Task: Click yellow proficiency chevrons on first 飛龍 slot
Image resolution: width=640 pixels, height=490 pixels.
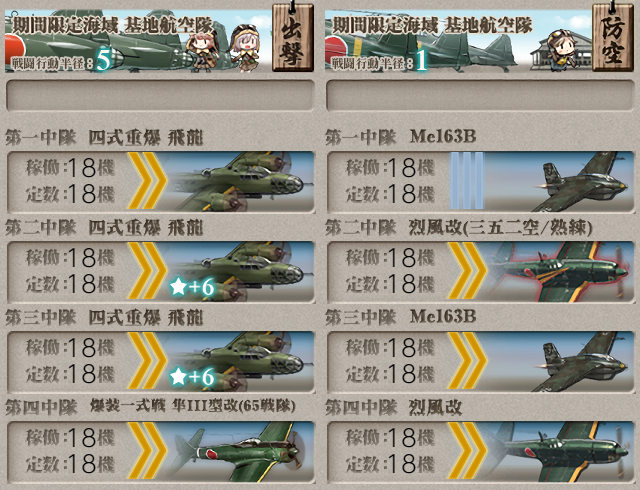Action: (147, 181)
